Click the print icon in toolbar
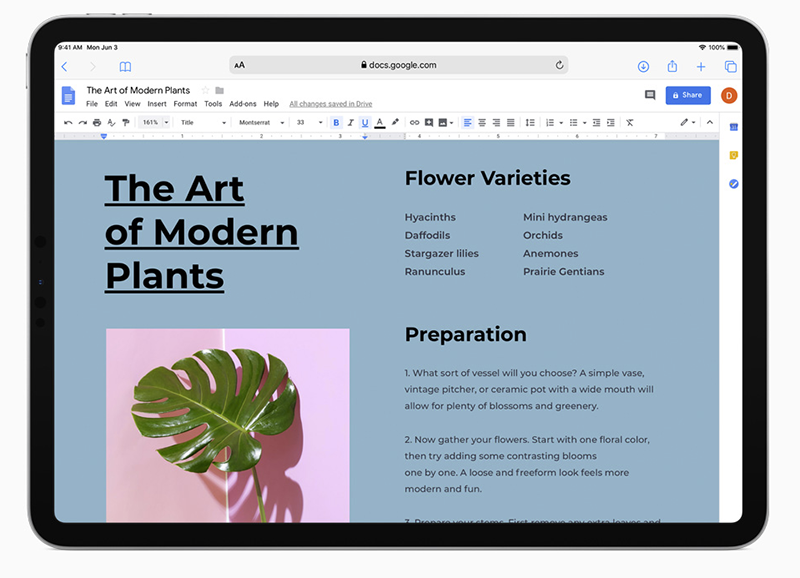This screenshot has width=800, height=578. [97, 122]
